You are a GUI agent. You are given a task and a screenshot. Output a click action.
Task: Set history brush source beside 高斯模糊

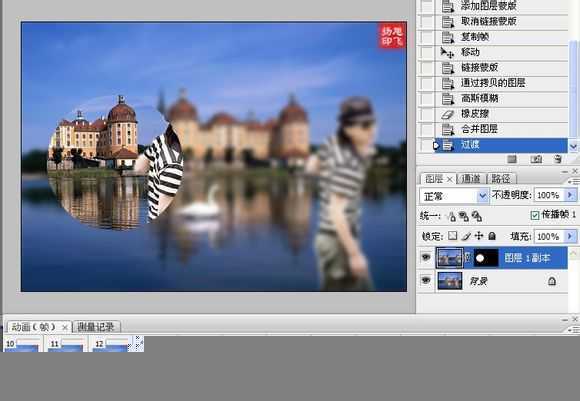tap(427, 99)
